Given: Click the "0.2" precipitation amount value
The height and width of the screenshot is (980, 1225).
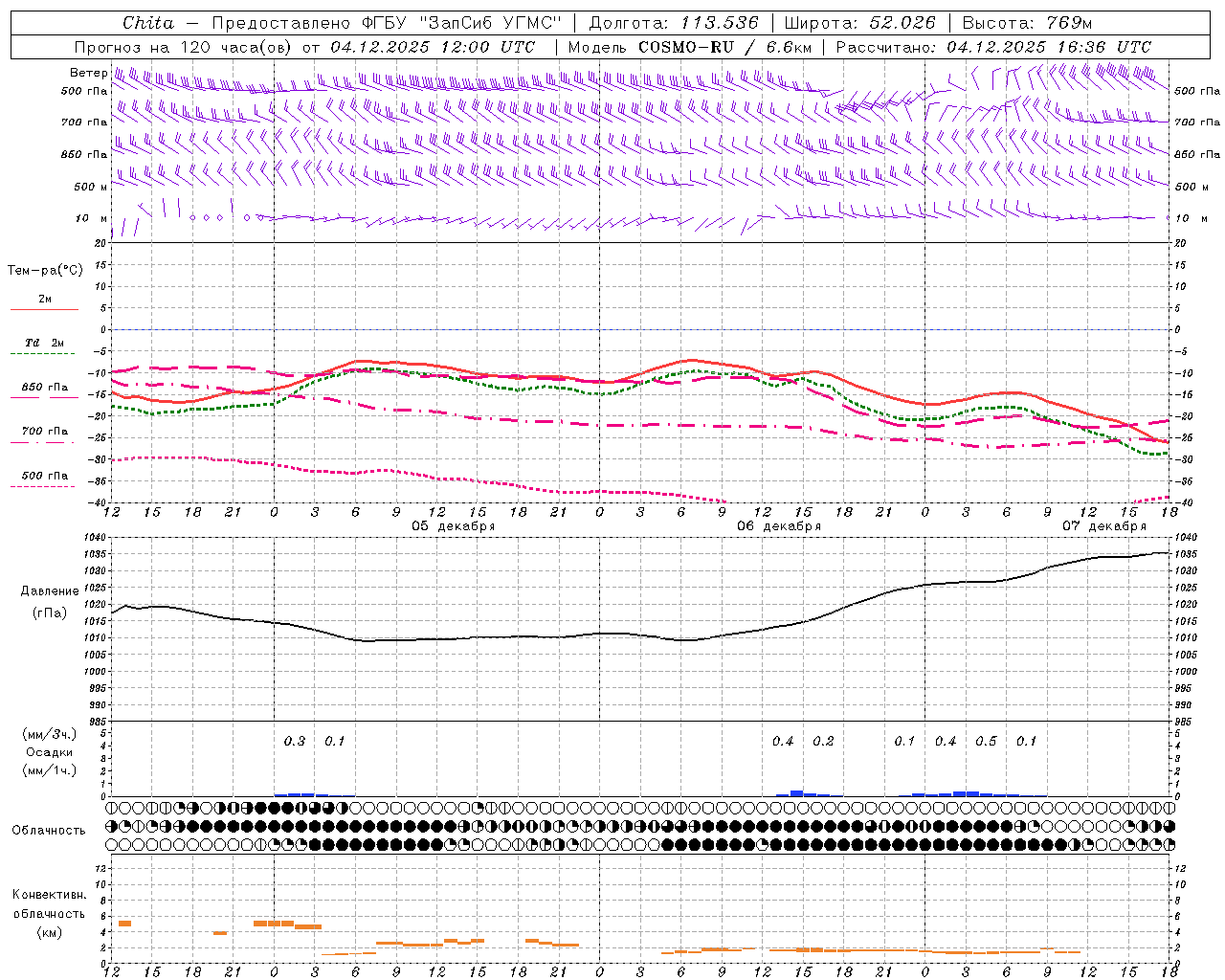Looking at the screenshot, I should pyautogui.click(x=823, y=741).
